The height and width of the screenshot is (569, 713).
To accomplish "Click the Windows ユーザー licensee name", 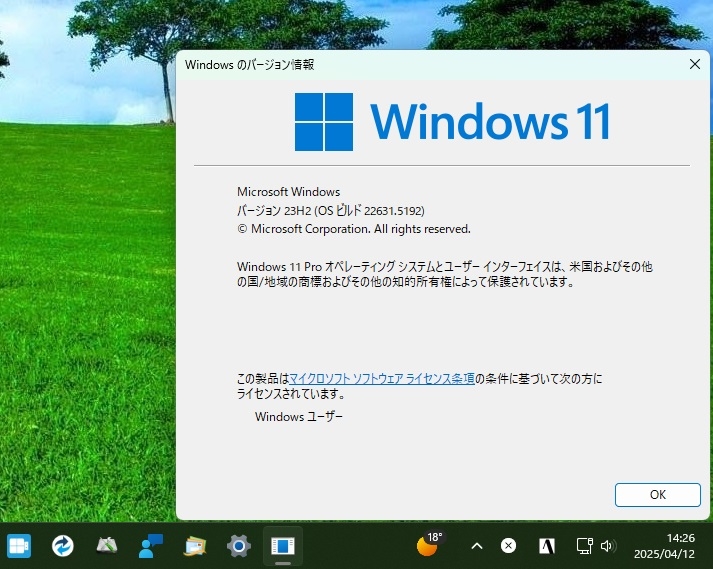I will (x=299, y=416).
